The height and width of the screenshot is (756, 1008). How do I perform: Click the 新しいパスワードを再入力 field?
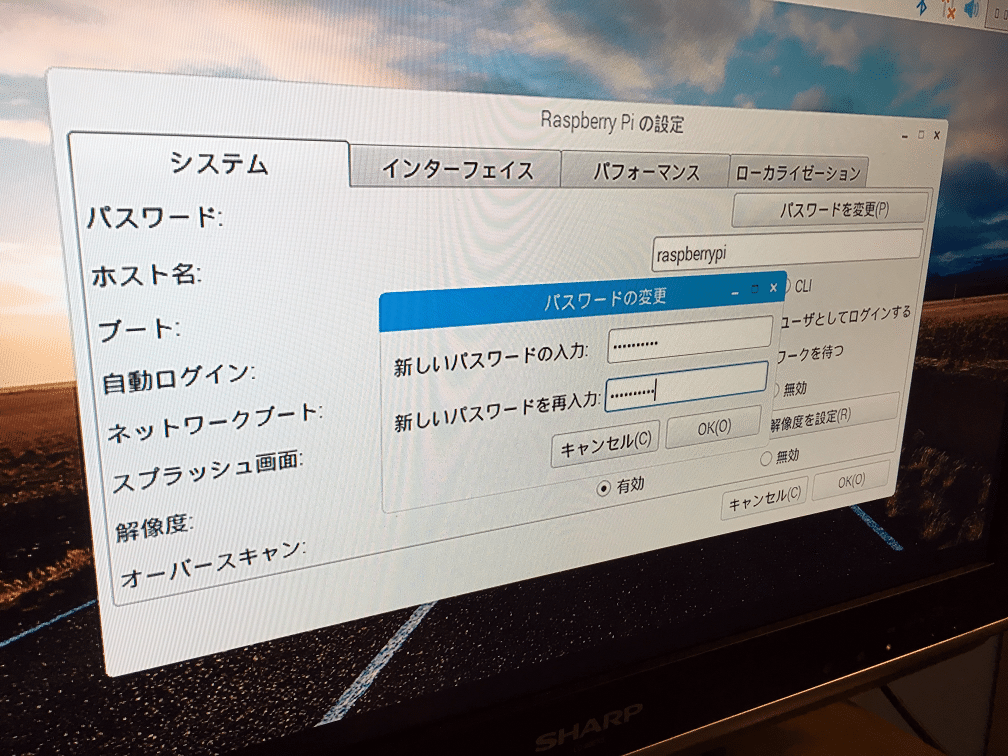[x=687, y=387]
